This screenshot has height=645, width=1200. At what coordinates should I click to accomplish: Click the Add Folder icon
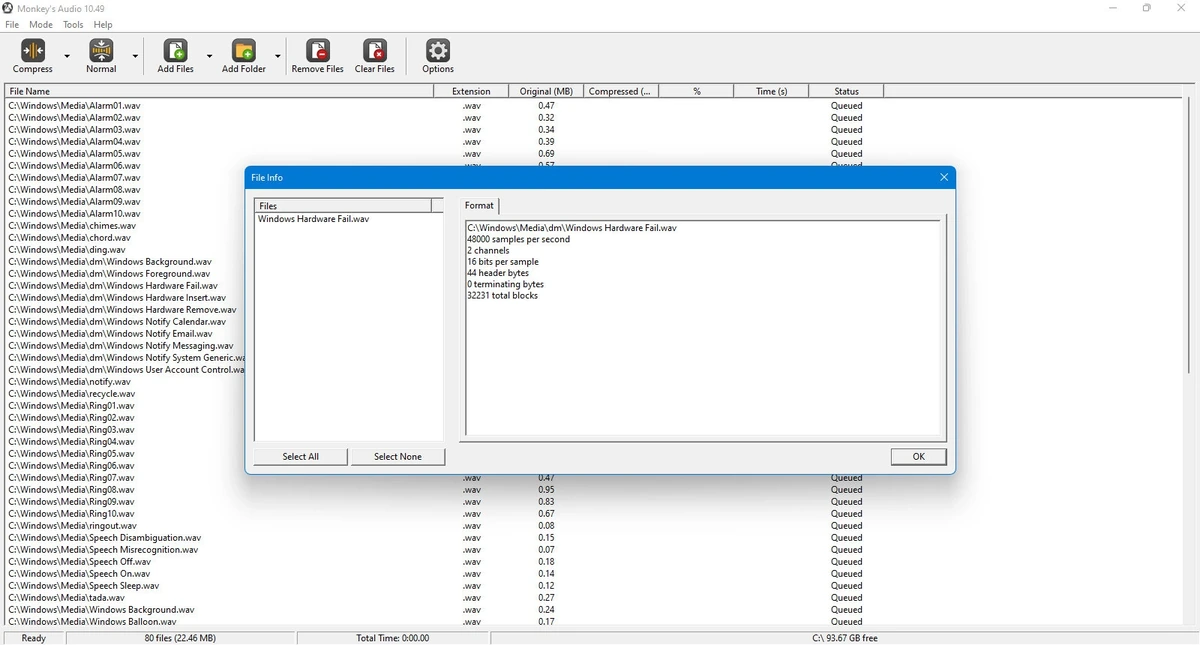point(243,50)
